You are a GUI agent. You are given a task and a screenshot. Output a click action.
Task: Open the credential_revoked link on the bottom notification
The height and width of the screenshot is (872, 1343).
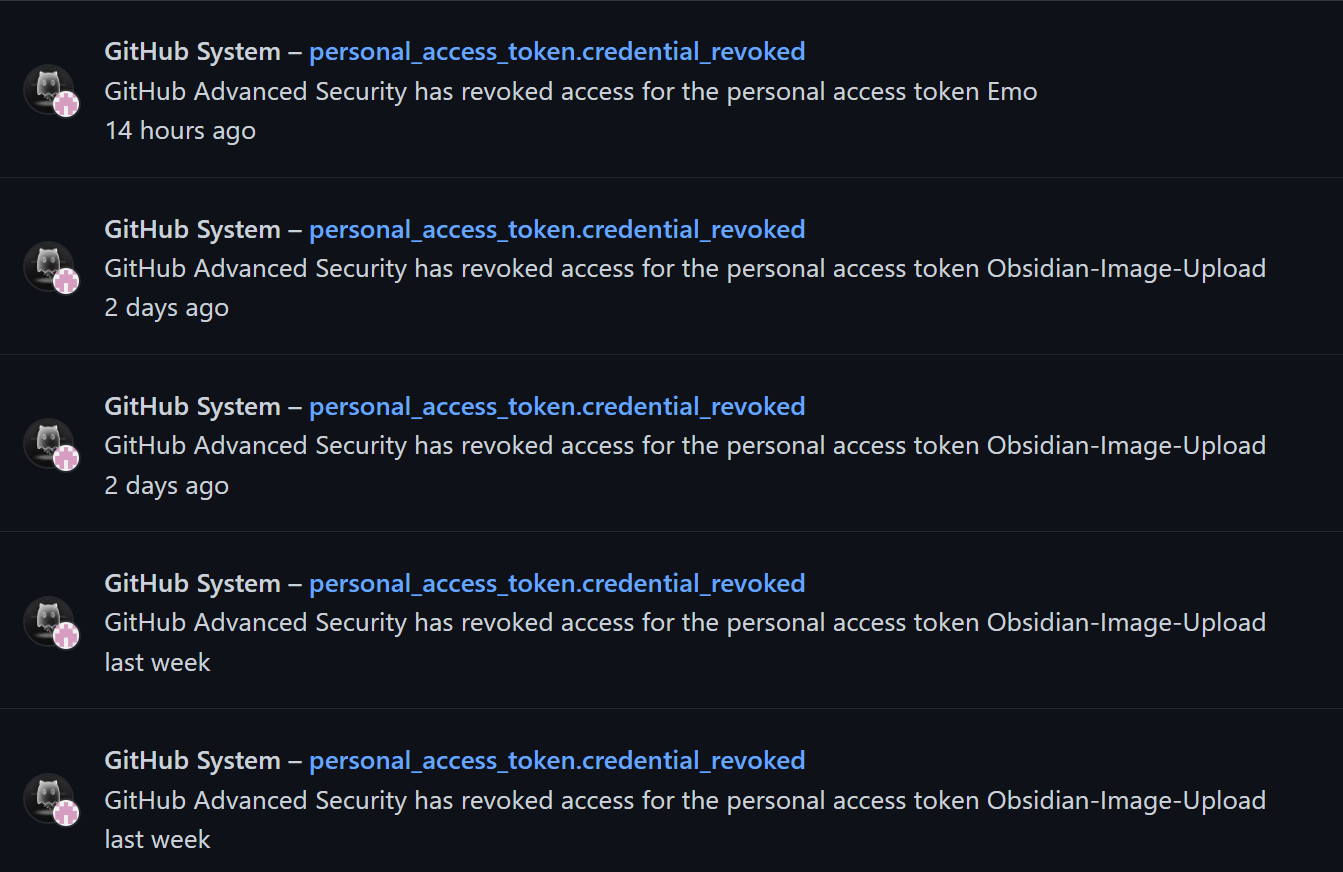[x=558, y=760]
